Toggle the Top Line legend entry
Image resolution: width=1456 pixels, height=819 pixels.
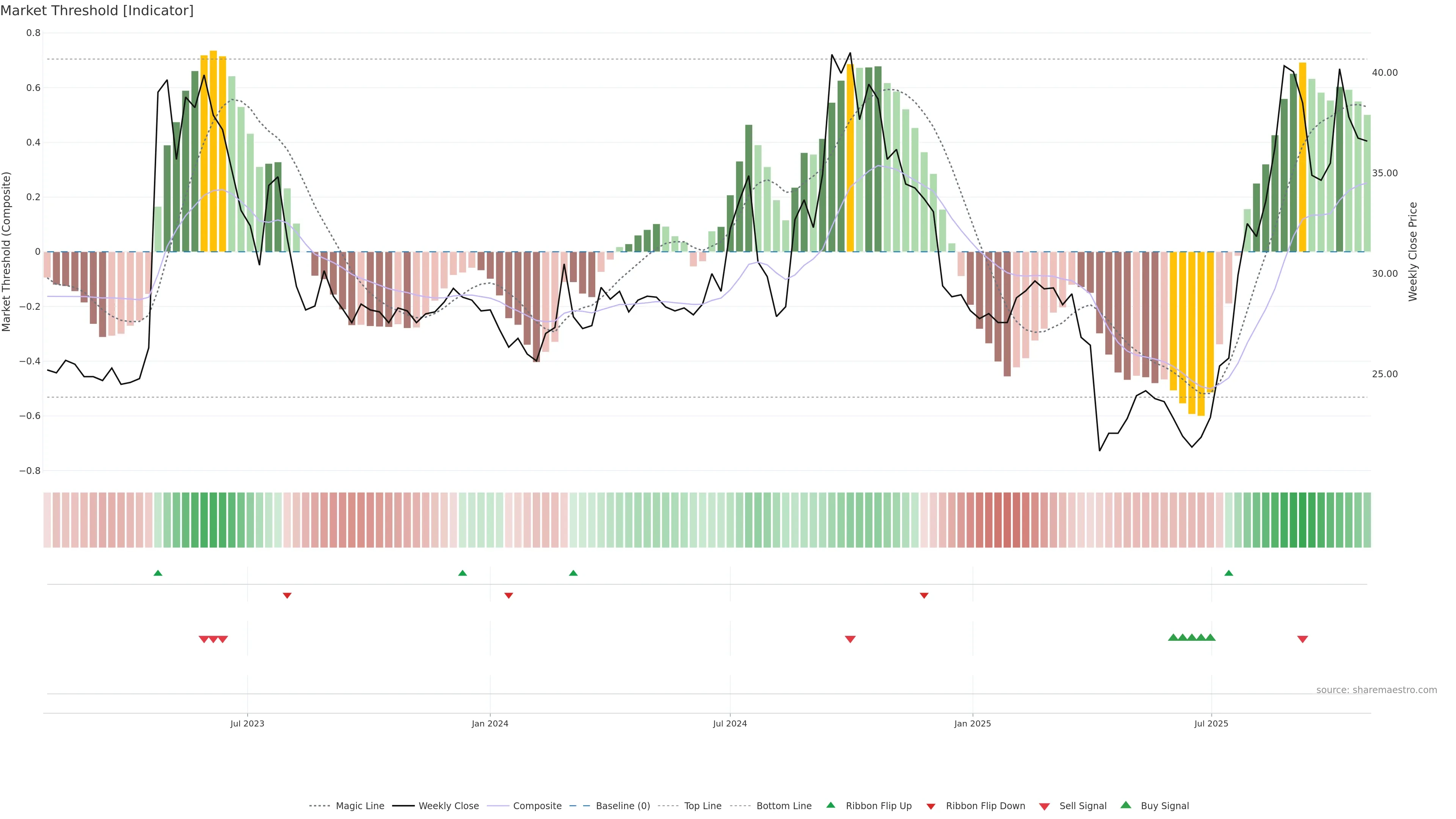tap(703, 806)
